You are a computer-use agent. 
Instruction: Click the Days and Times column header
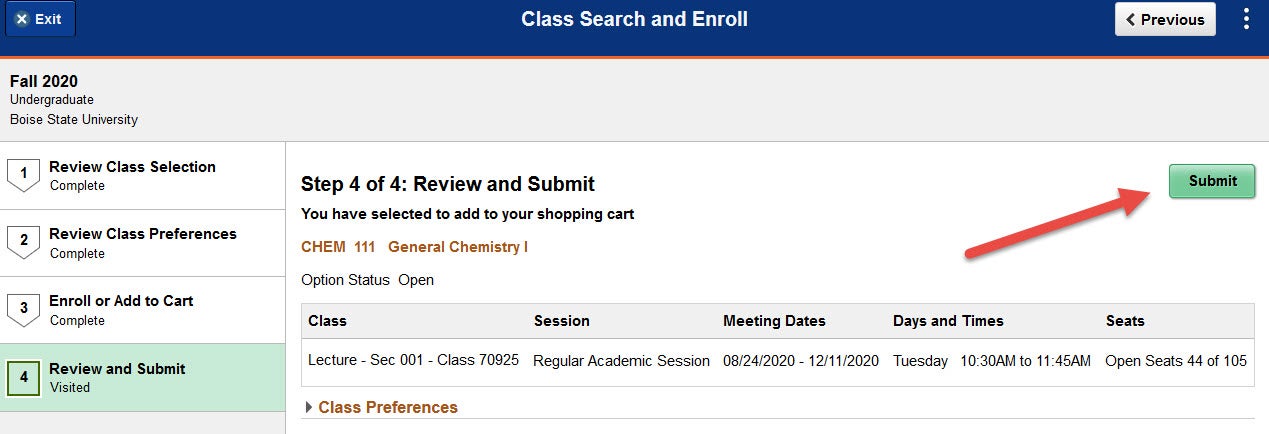948,321
